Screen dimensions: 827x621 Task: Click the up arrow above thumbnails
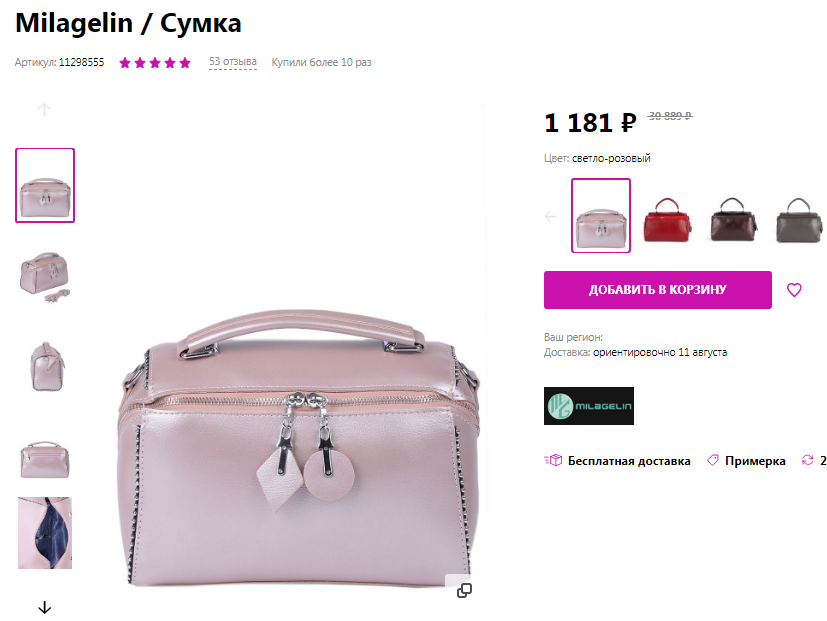point(44,109)
